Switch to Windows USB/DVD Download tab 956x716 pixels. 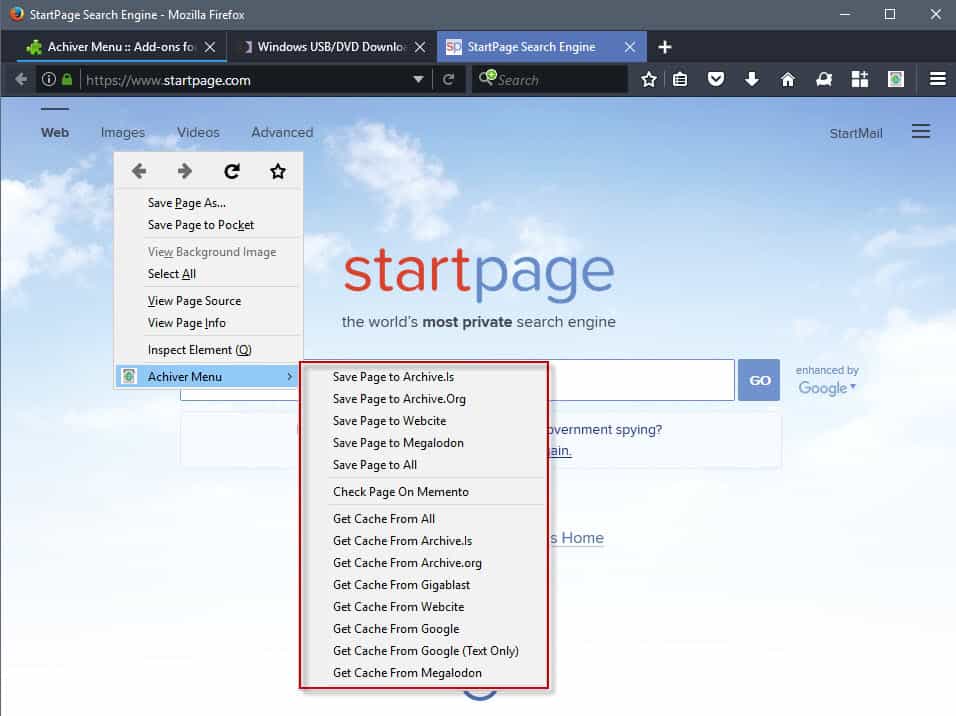[331, 47]
